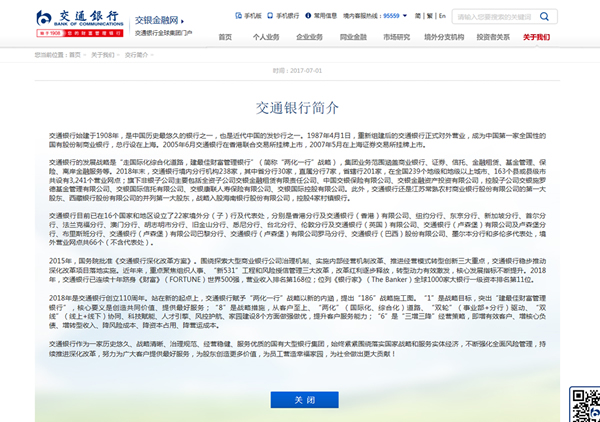Switch language to En English
The height and width of the screenshot is (422, 600).
(x=442, y=16)
